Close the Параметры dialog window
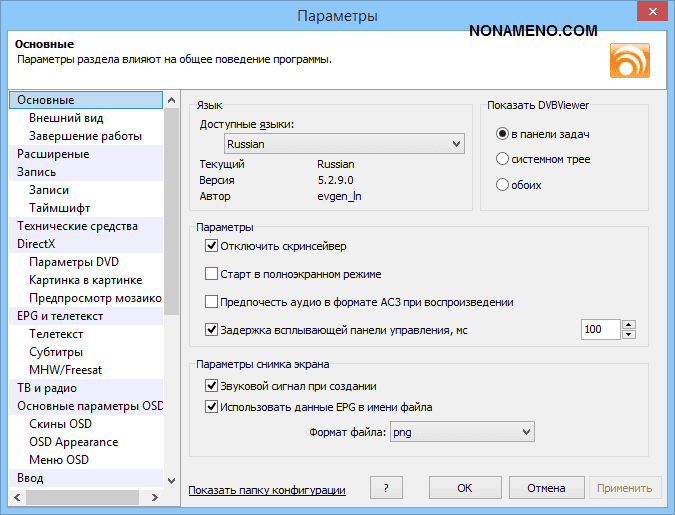Screen dimensions: 675x515 click(x=648, y=15)
